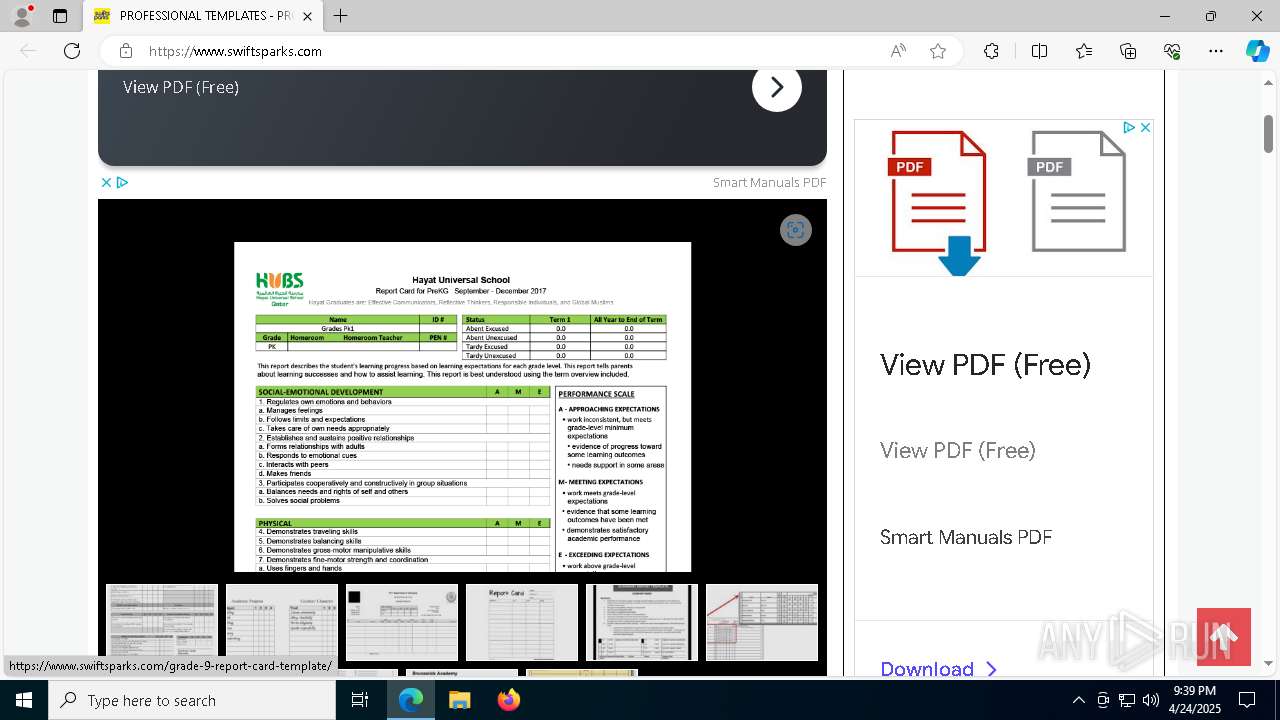Add page to favorites star

(938, 51)
